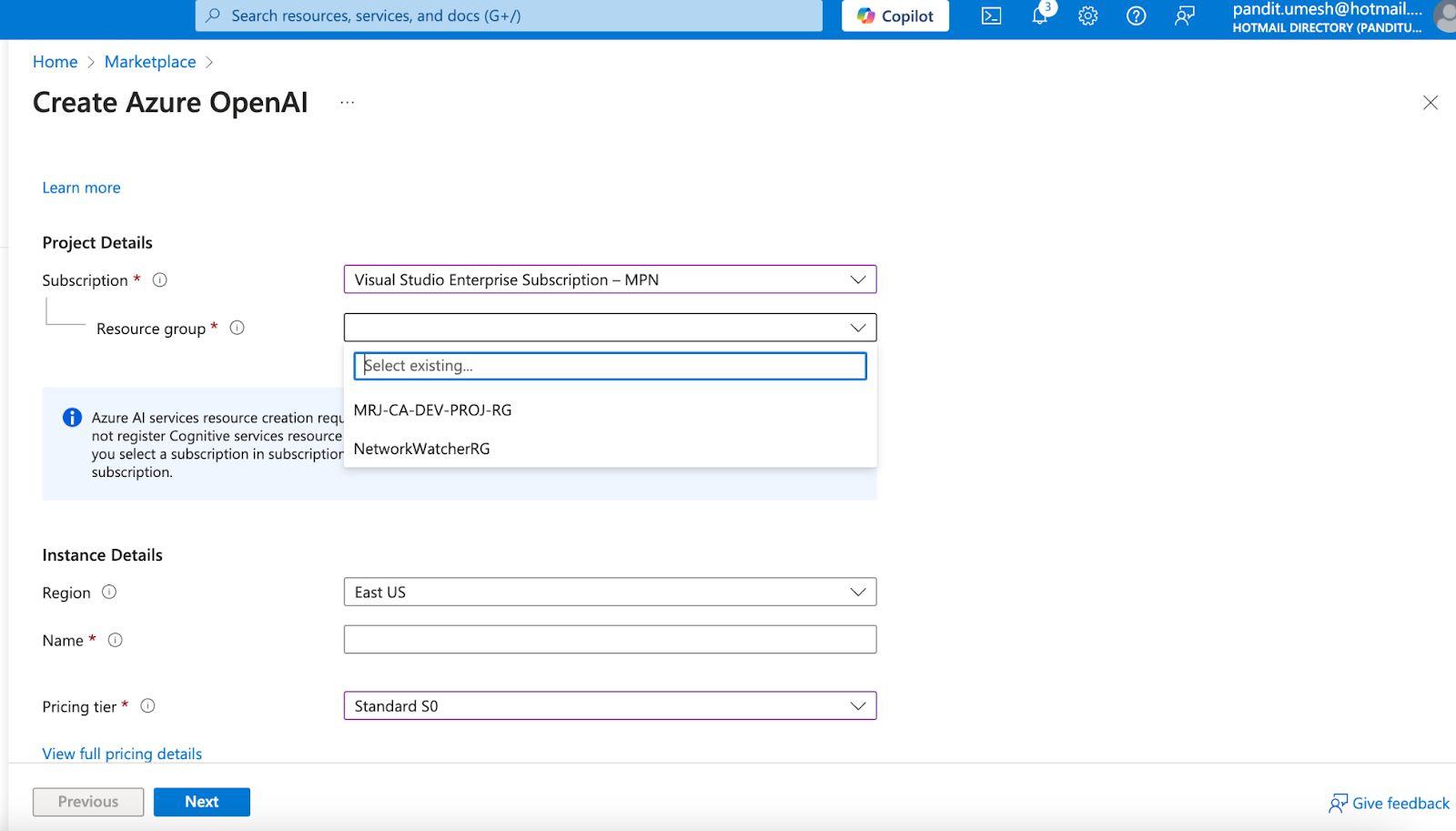The image size is (1456, 831).
Task: Choose MRJ-CA-DEV-PROJ-RG resource group
Action: [610, 410]
